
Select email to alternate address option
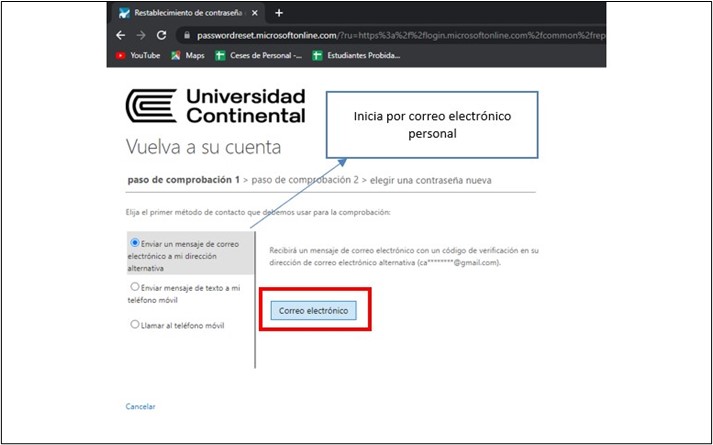135,243
